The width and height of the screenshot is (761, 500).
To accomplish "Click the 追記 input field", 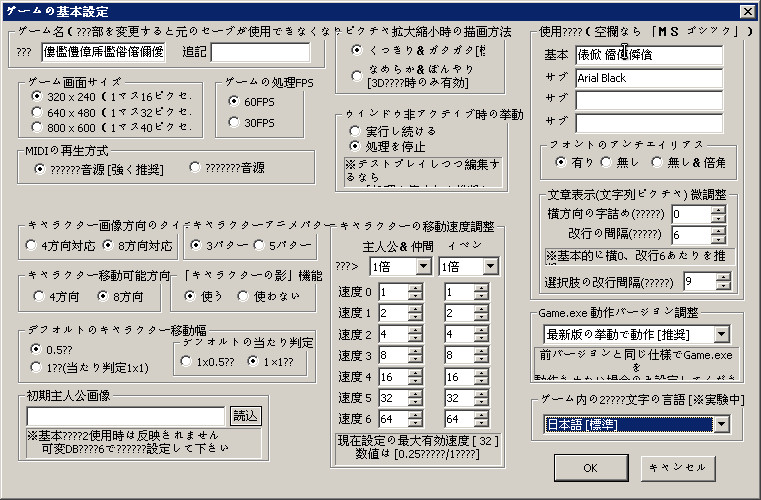I will pos(261,52).
